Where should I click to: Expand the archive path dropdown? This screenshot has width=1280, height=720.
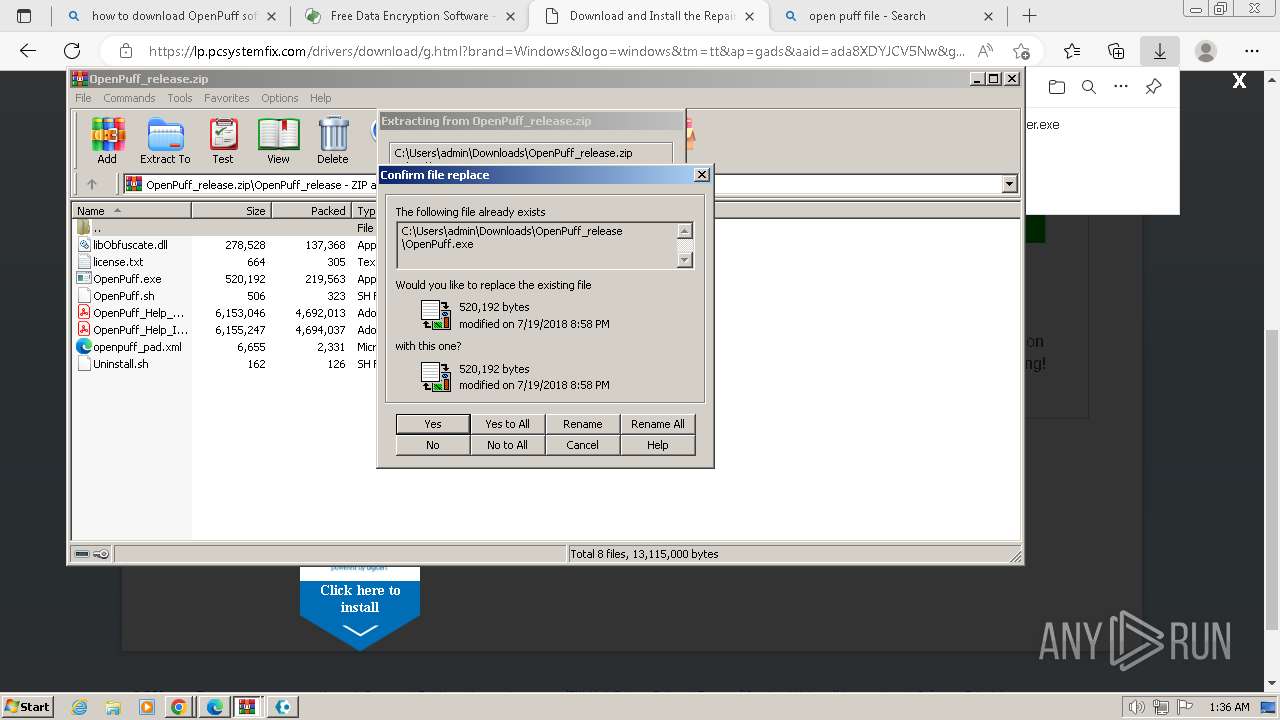pos(1009,184)
